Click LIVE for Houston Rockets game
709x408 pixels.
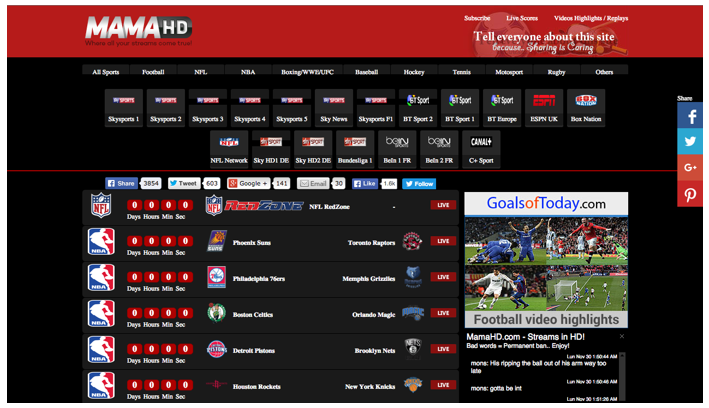[443, 385]
